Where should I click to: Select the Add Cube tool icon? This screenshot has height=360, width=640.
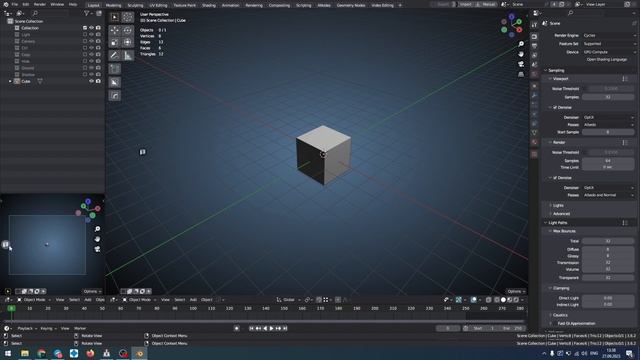coord(115,69)
